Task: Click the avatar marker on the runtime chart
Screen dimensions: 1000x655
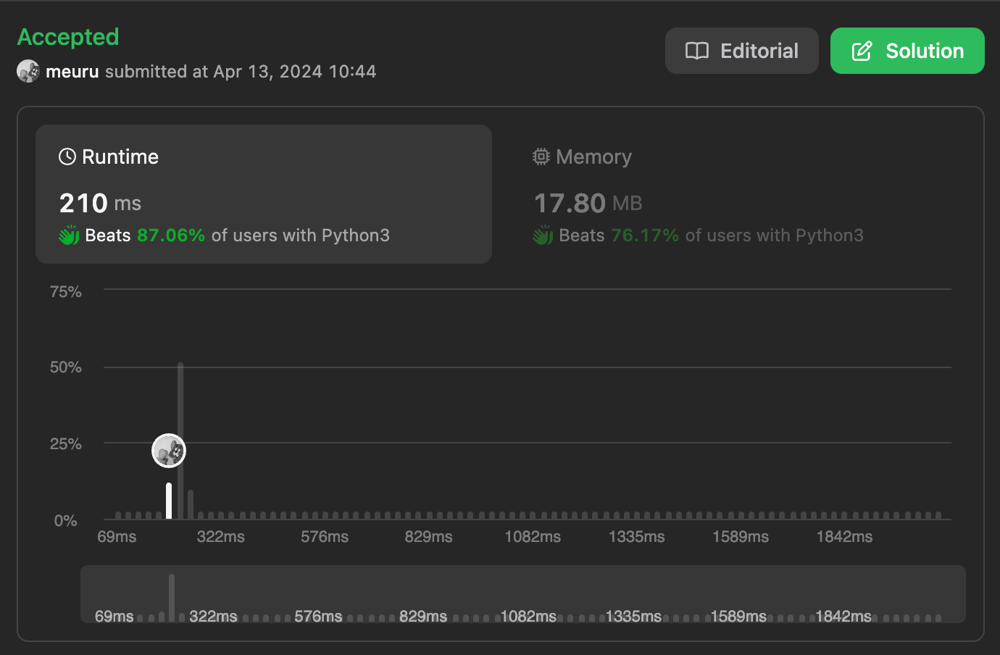Action: pyautogui.click(x=169, y=451)
